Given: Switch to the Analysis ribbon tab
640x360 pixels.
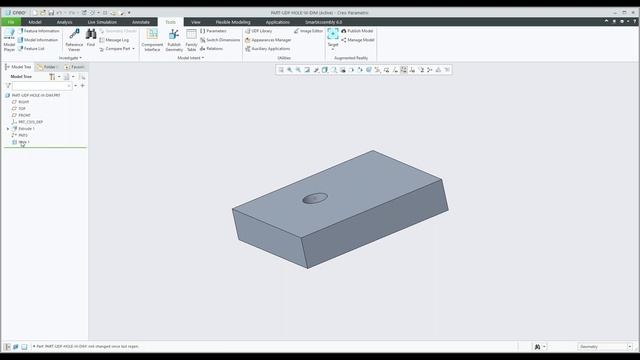Looking at the screenshot, I should point(64,22).
